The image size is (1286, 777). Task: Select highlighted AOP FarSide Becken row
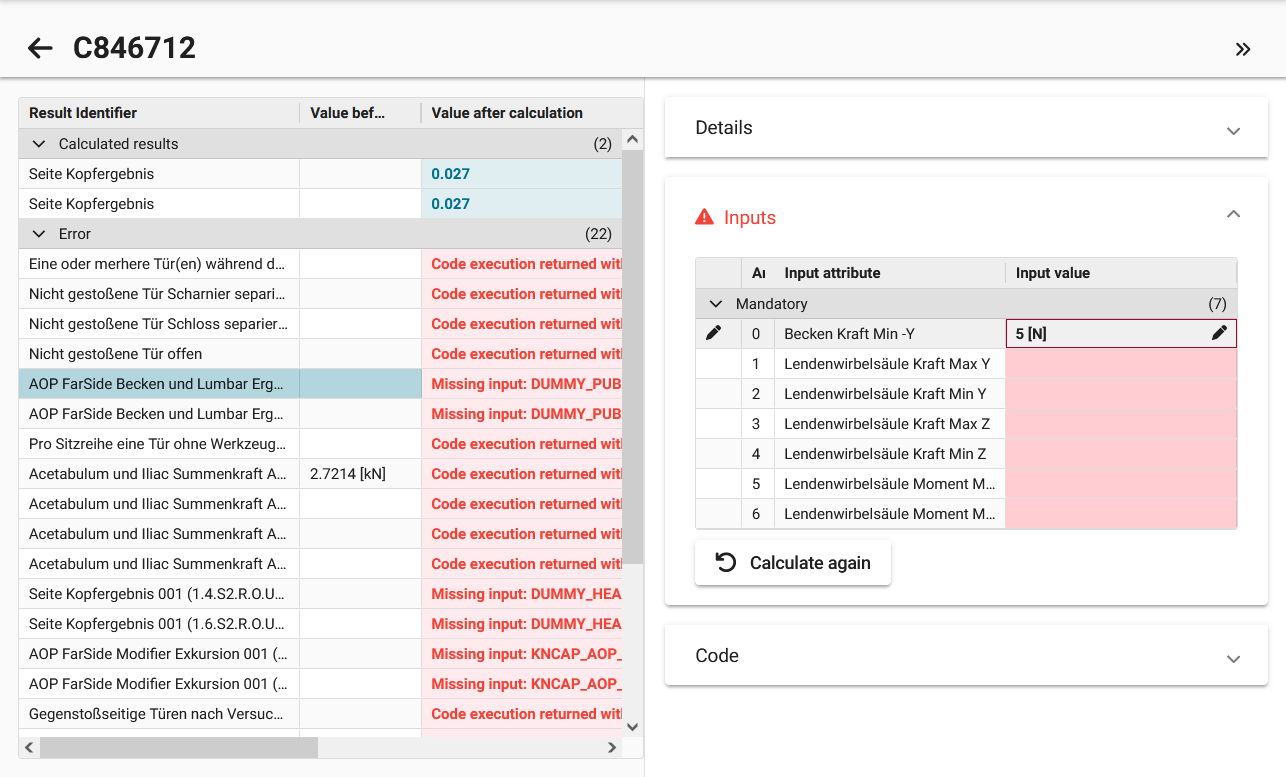click(x=320, y=384)
